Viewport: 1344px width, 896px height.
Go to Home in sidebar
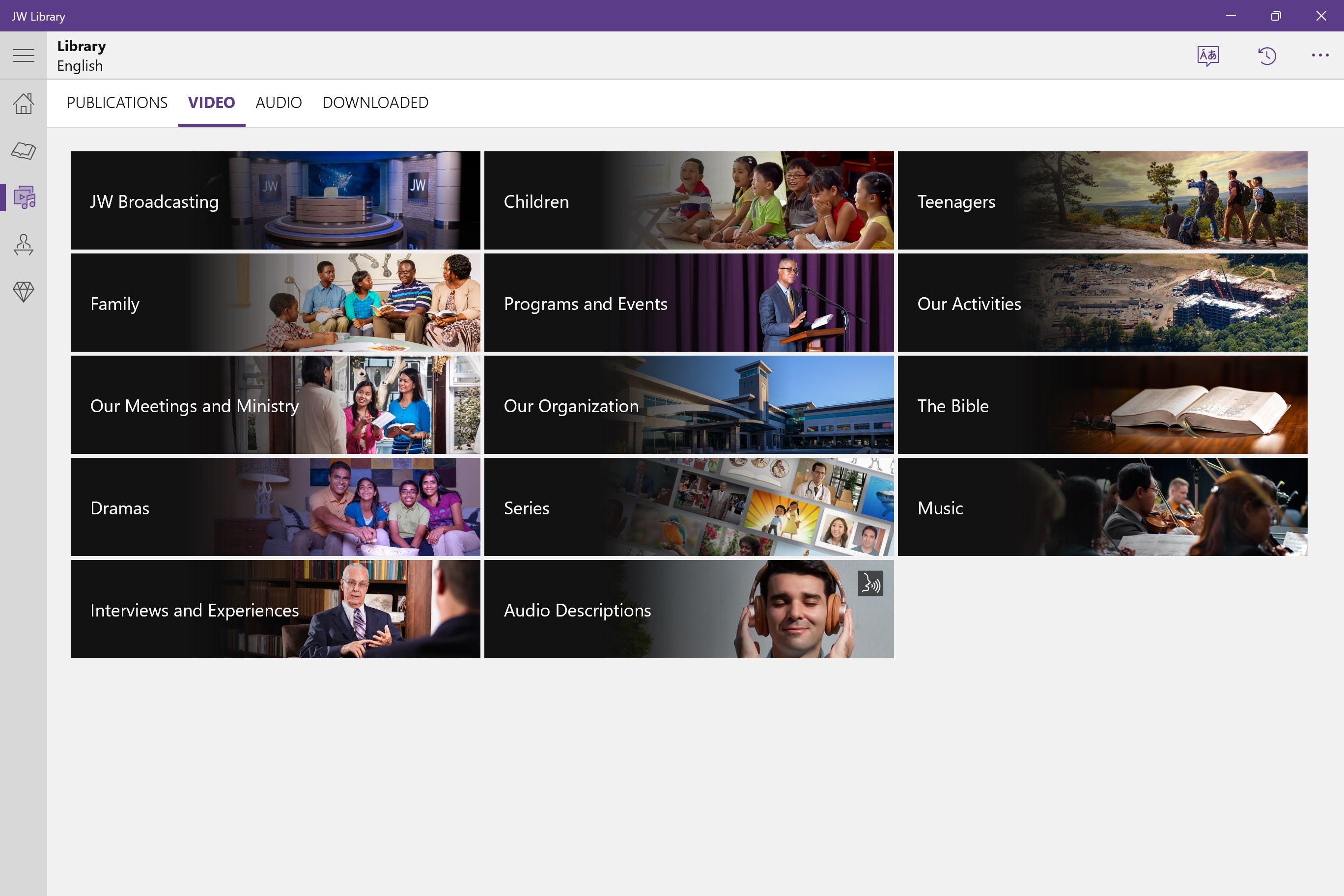coord(24,104)
